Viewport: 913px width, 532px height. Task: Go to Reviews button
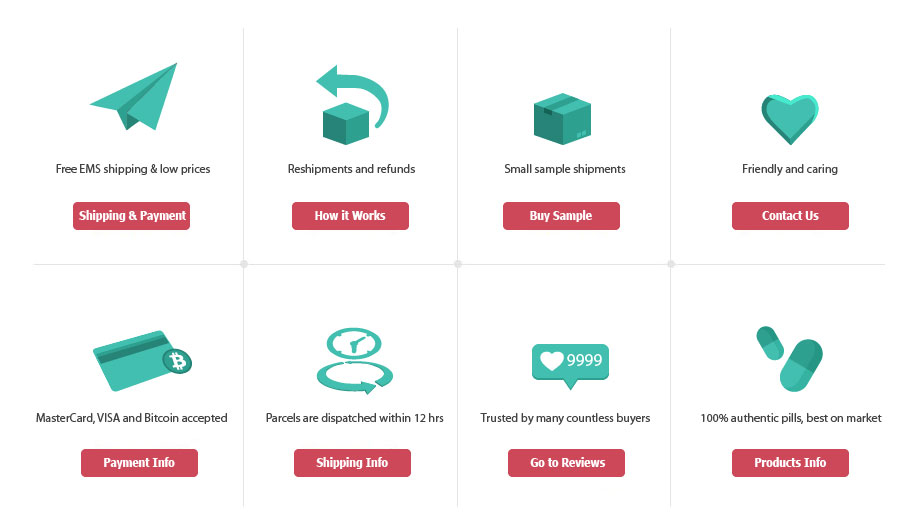point(567,463)
